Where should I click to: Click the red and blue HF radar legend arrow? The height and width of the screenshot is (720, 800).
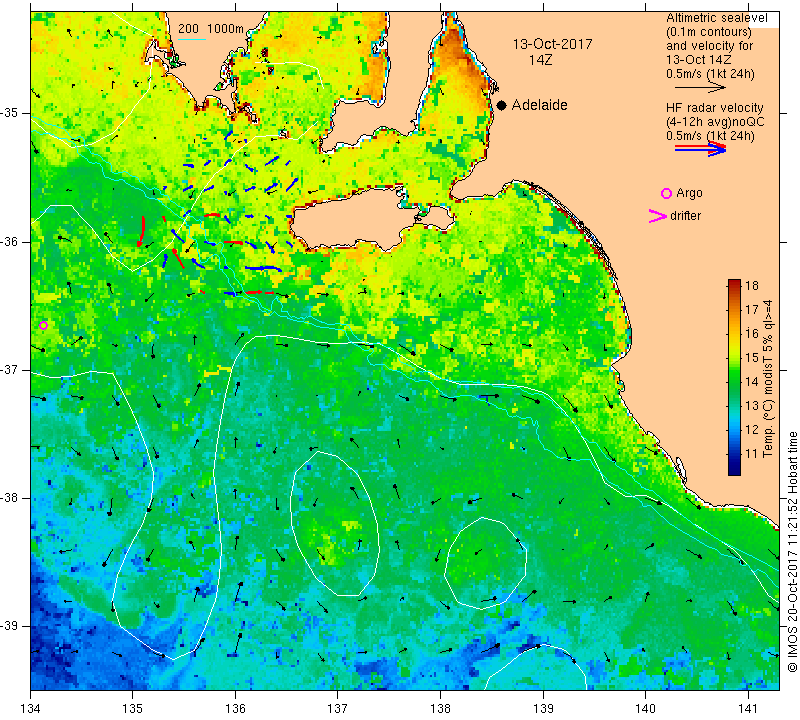click(701, 149)
